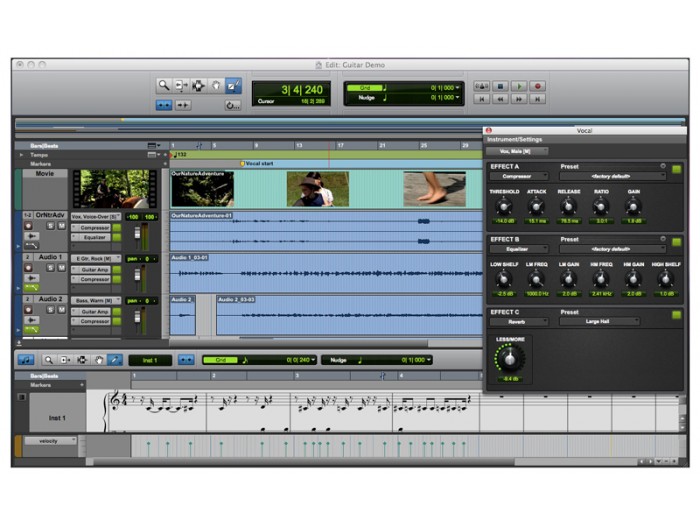
Task: Select the MIDI editor Selector tool
Action: pos(82,360)
